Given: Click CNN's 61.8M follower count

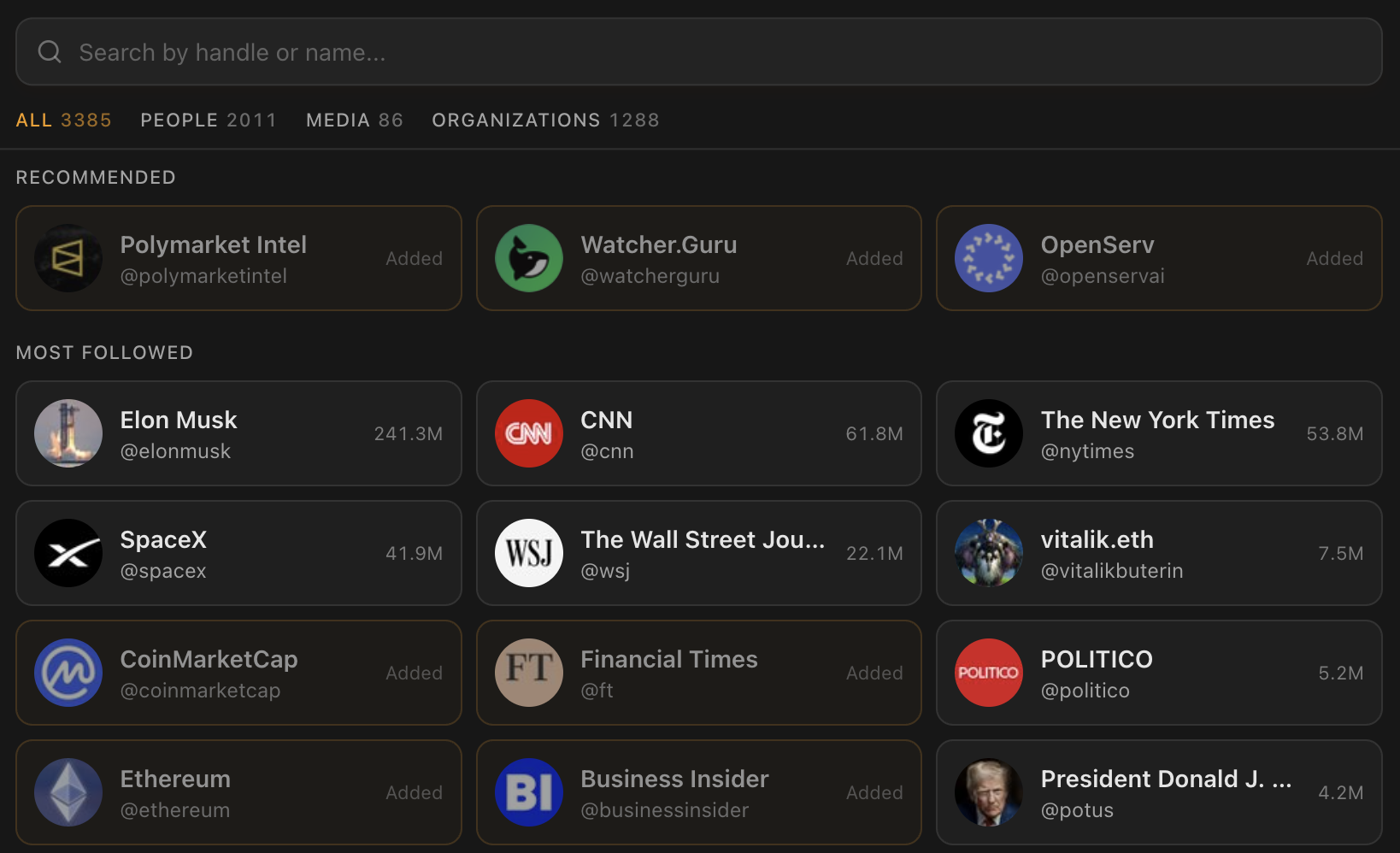Looking at the screenshot, I should pyautogui.click(x=874, y=433).
